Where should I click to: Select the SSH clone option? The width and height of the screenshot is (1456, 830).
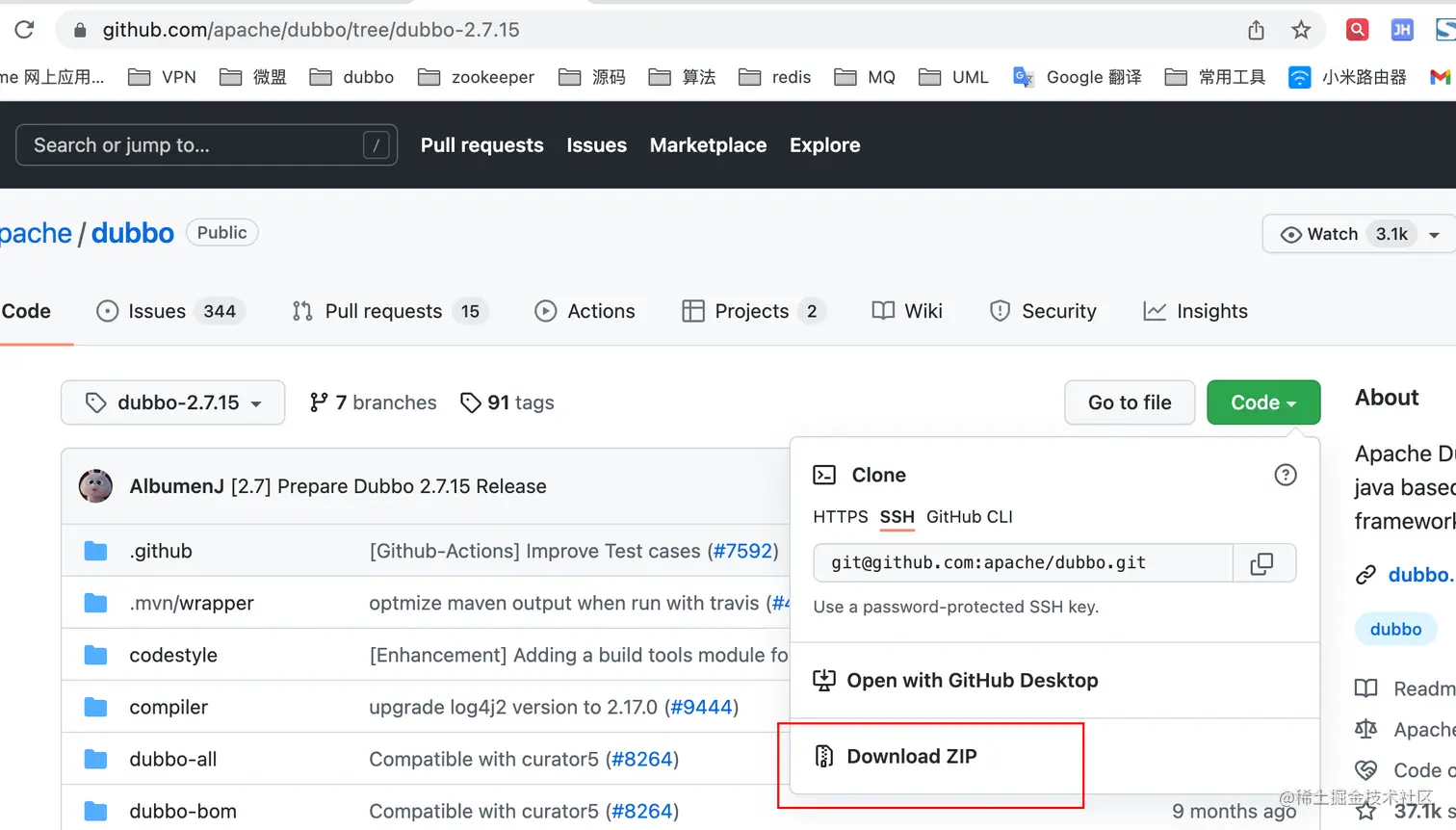[x=897, y=517]
